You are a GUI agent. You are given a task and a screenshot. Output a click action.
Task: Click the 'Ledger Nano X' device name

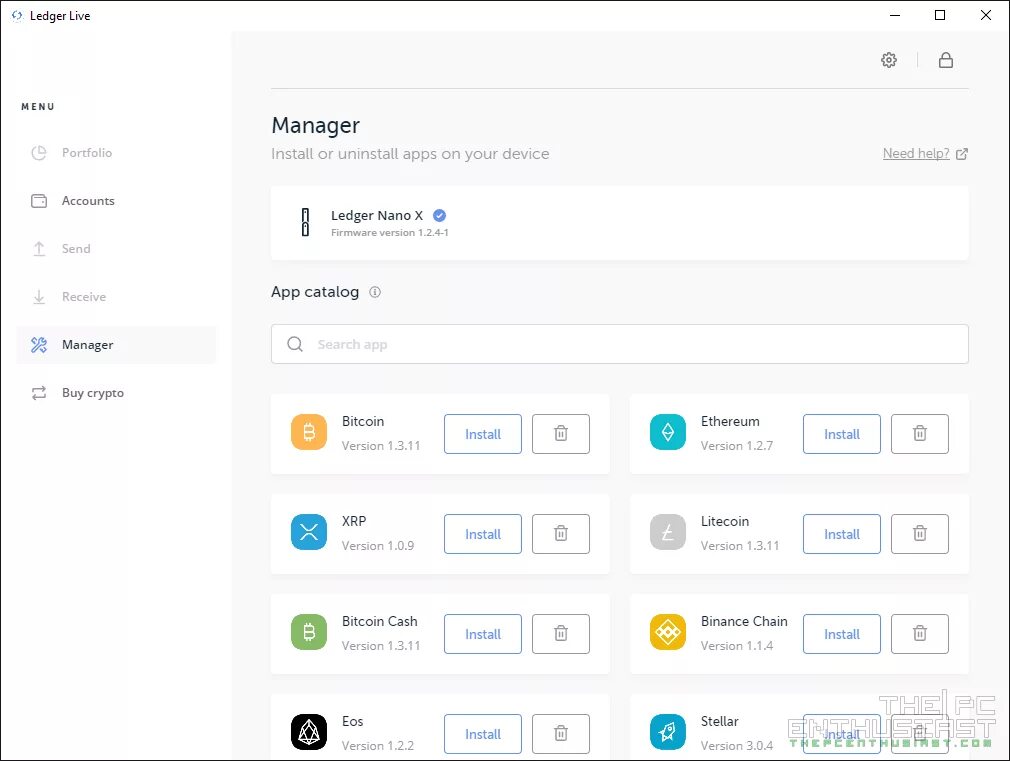377,215
